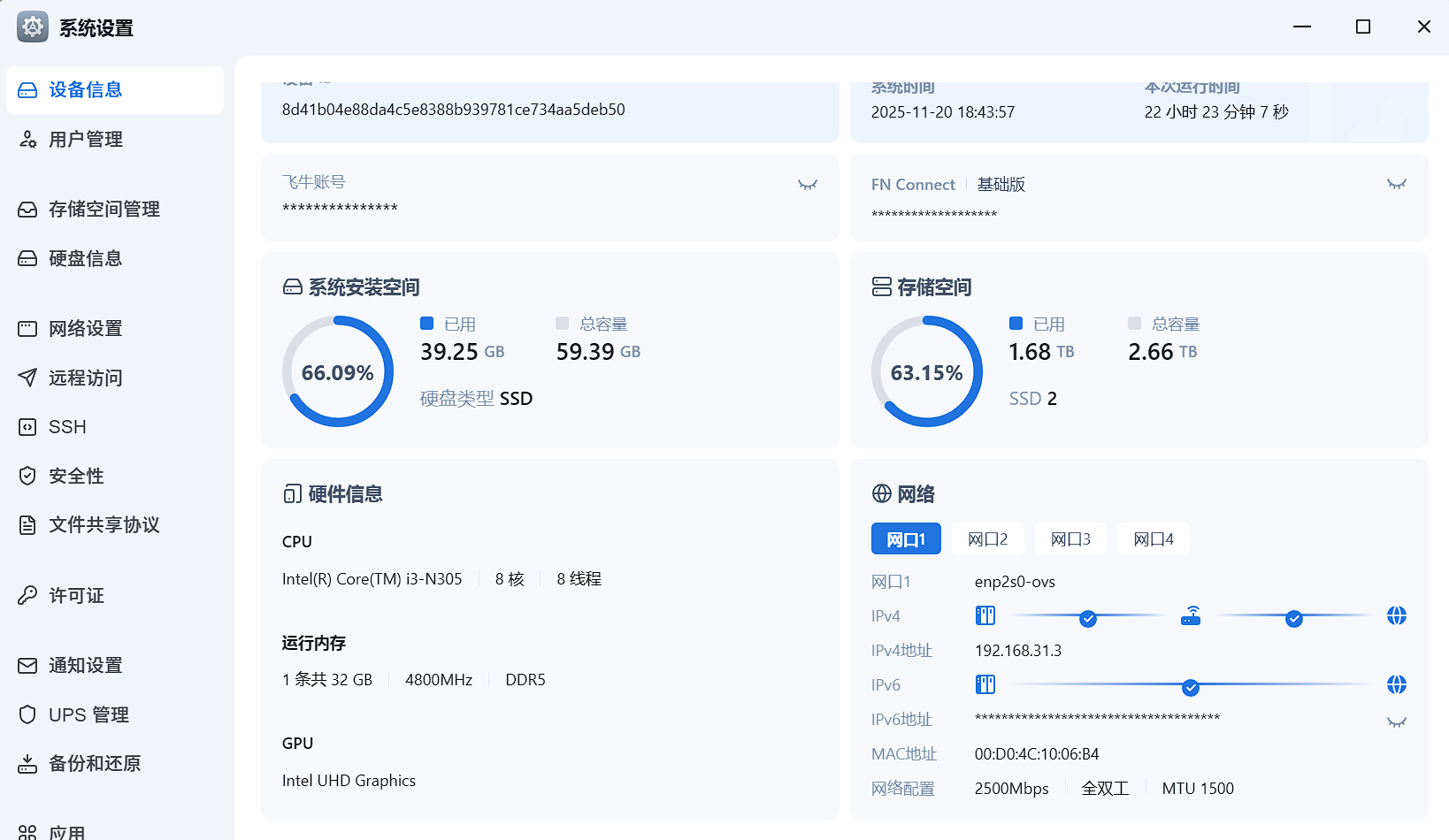Viewport: 1449px width, 840px height.
Task: Click the interface name enp2s0-ovs
Action: [x=1015, y=582]
